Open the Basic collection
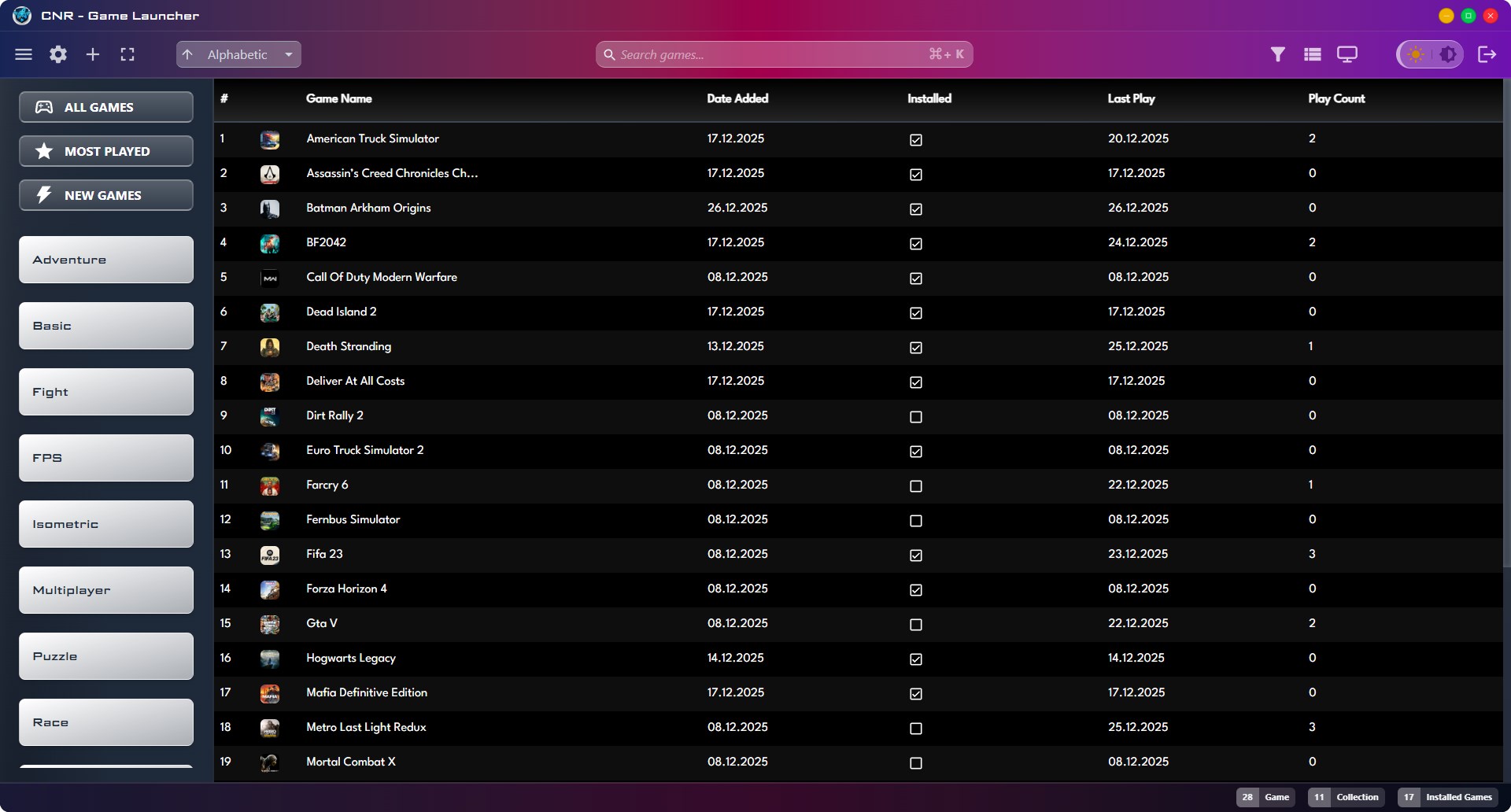This screenshot has height=812, width=1511. (x=106, y=326)
